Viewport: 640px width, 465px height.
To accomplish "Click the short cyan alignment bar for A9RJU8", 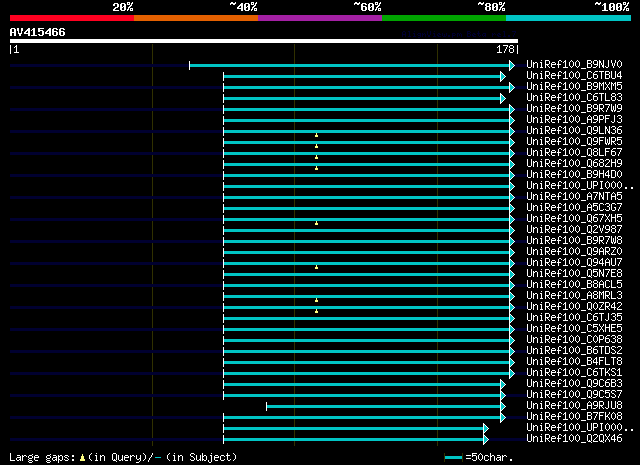I will [384, 407].
